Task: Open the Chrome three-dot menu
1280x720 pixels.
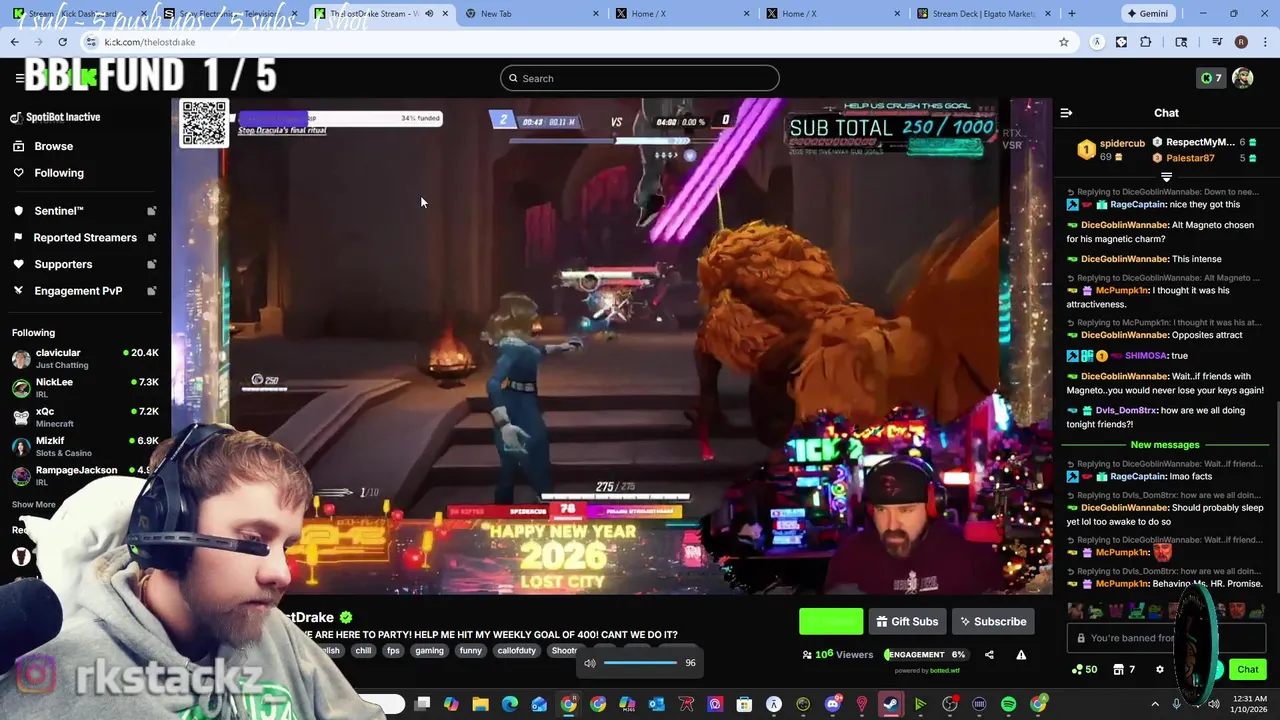Action: [1265, 42]
